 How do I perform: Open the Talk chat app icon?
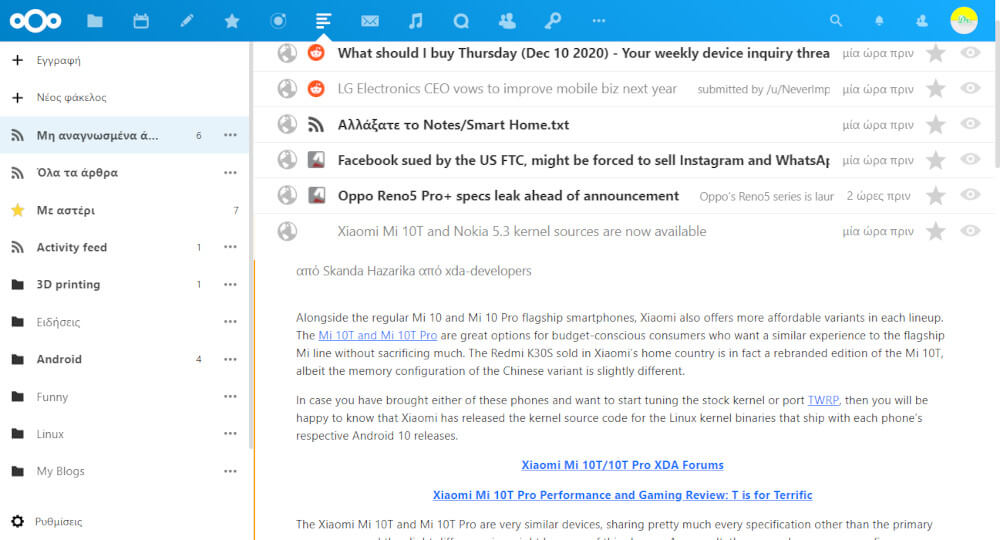pyautogui.click(x=461, y=21)
